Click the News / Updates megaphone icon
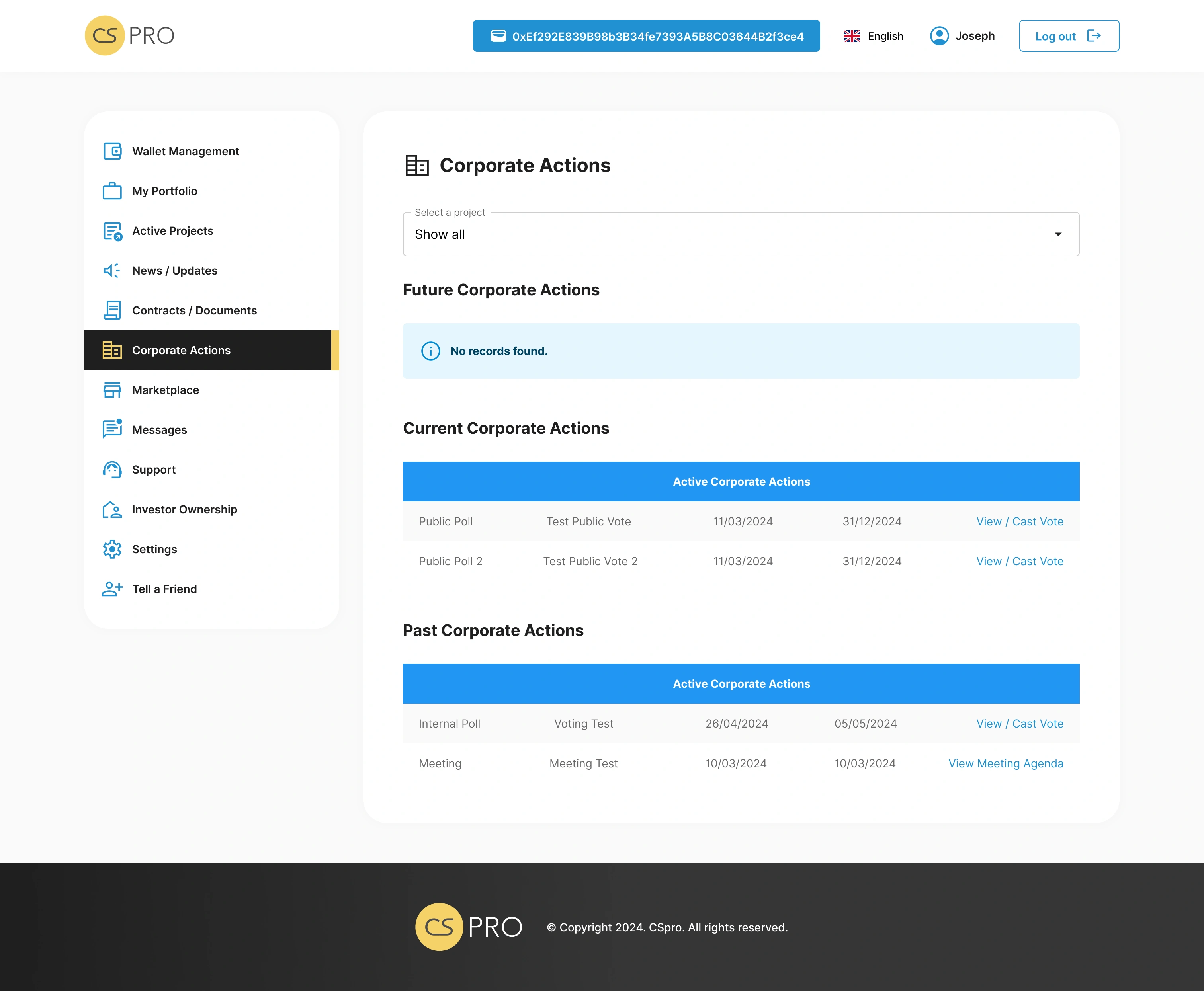The width and height of the screenshot is (1204, 991). point(113,271)
